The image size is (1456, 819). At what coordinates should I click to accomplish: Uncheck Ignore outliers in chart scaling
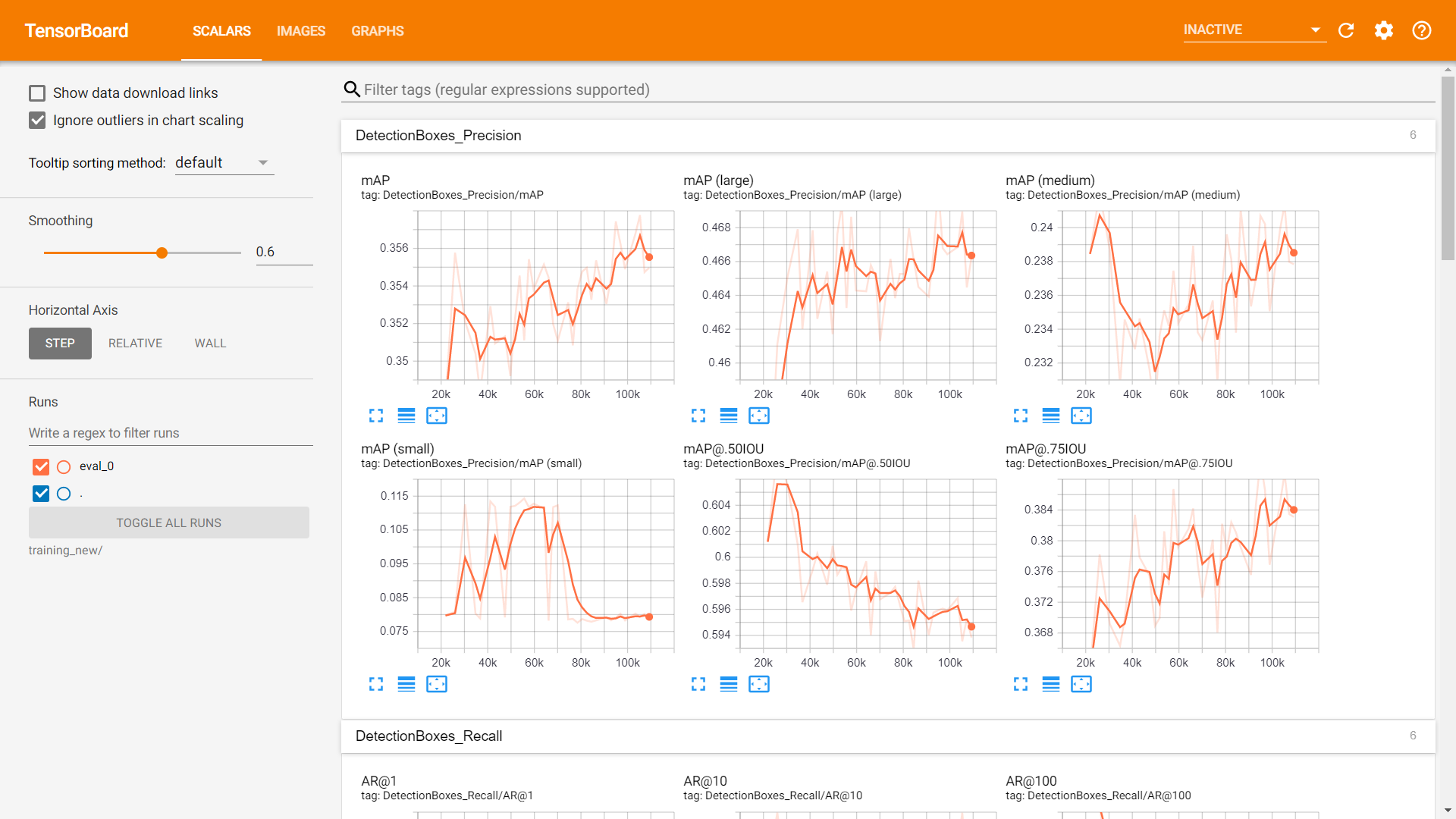point(37,121)
